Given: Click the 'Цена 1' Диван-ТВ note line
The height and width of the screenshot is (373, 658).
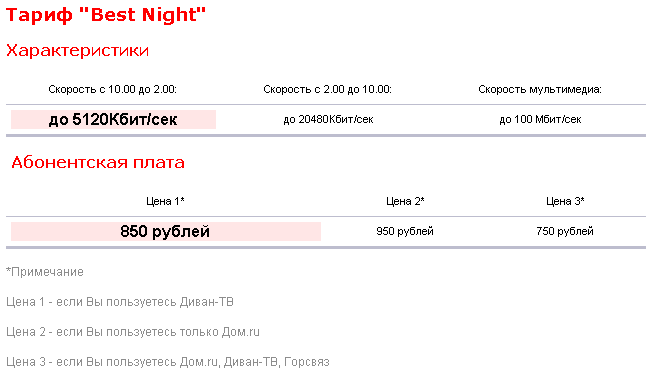Looking at the screenshot, I should coord(120,302).
